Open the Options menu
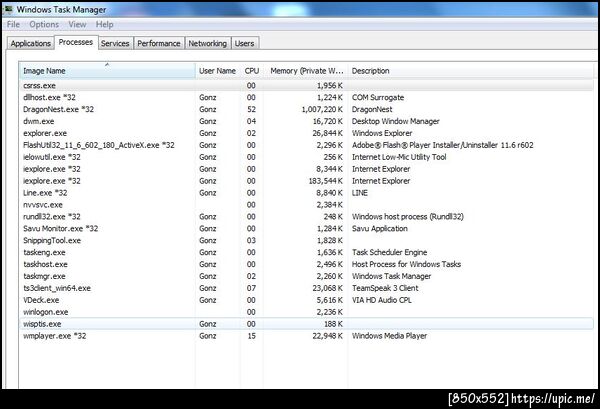This screenshot has height=409, width=600. [44, 24]
